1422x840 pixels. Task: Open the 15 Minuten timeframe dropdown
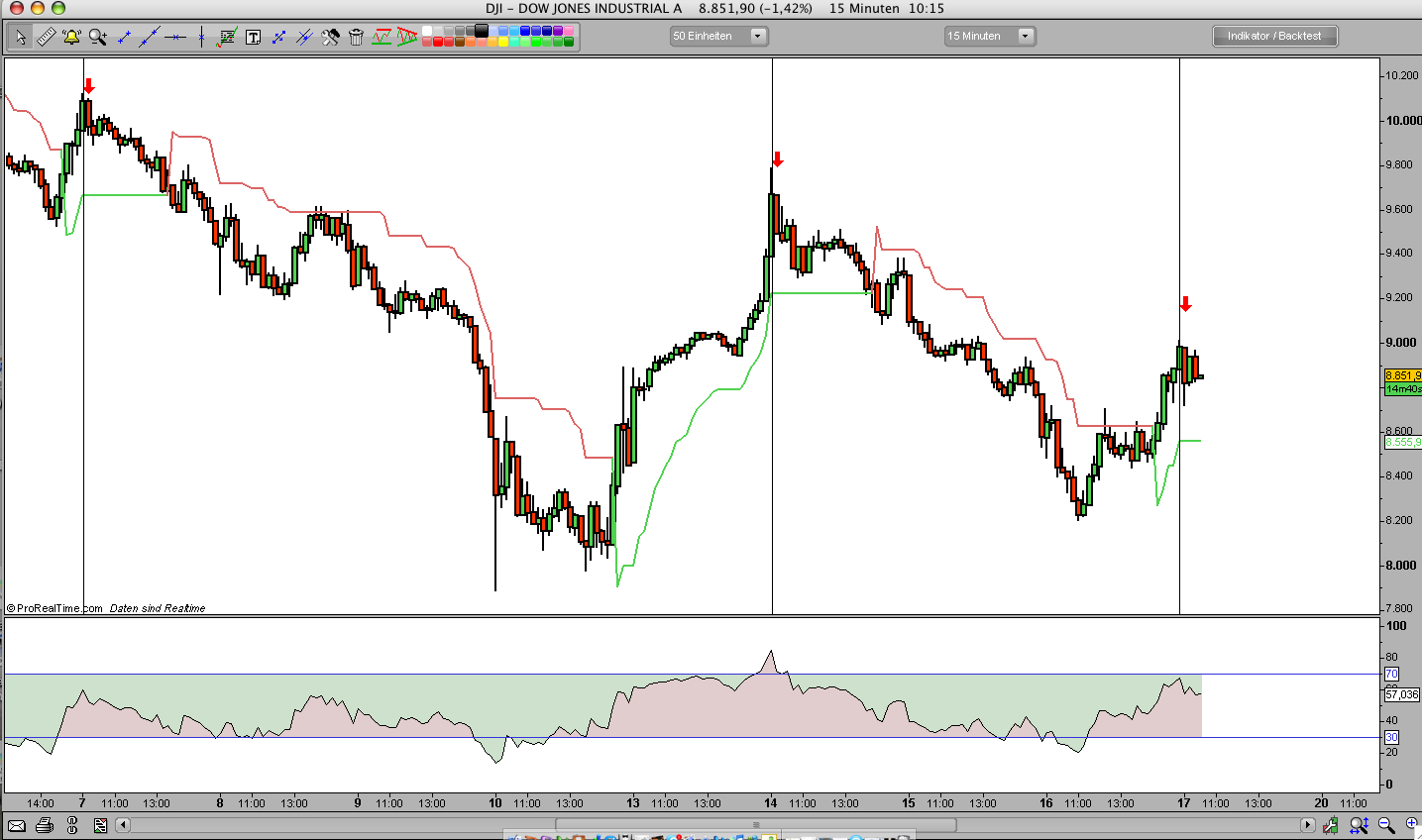(989, 36)
